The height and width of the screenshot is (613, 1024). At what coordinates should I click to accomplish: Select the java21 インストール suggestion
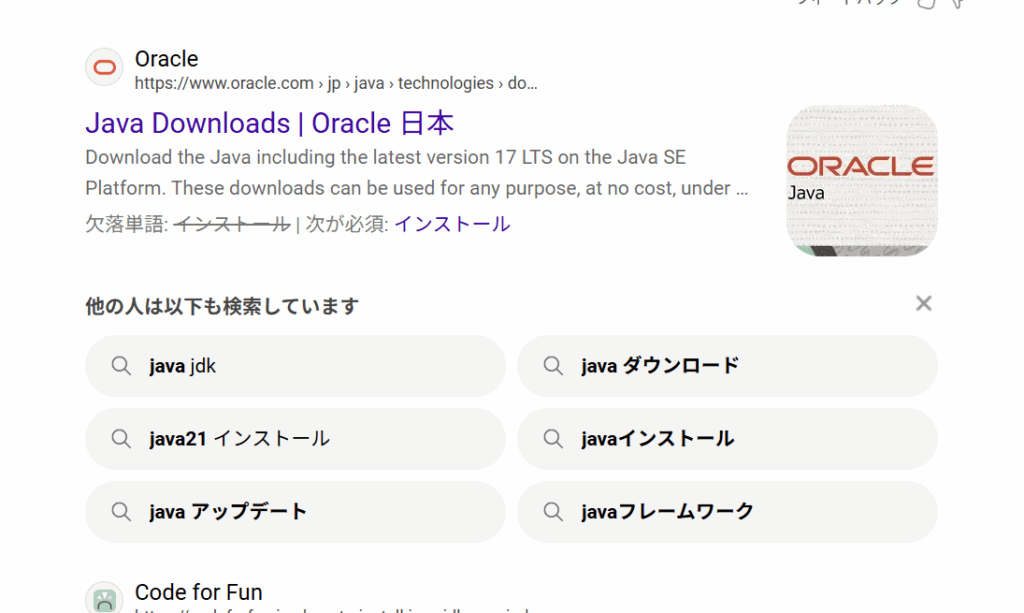(x=239, y=439)
